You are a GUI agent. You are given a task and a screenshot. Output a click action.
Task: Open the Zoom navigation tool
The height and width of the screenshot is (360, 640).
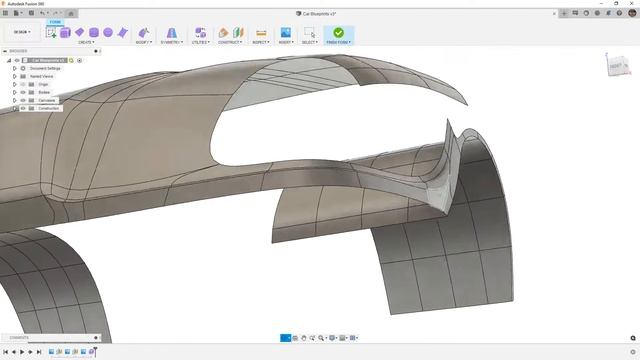[322, 338]
